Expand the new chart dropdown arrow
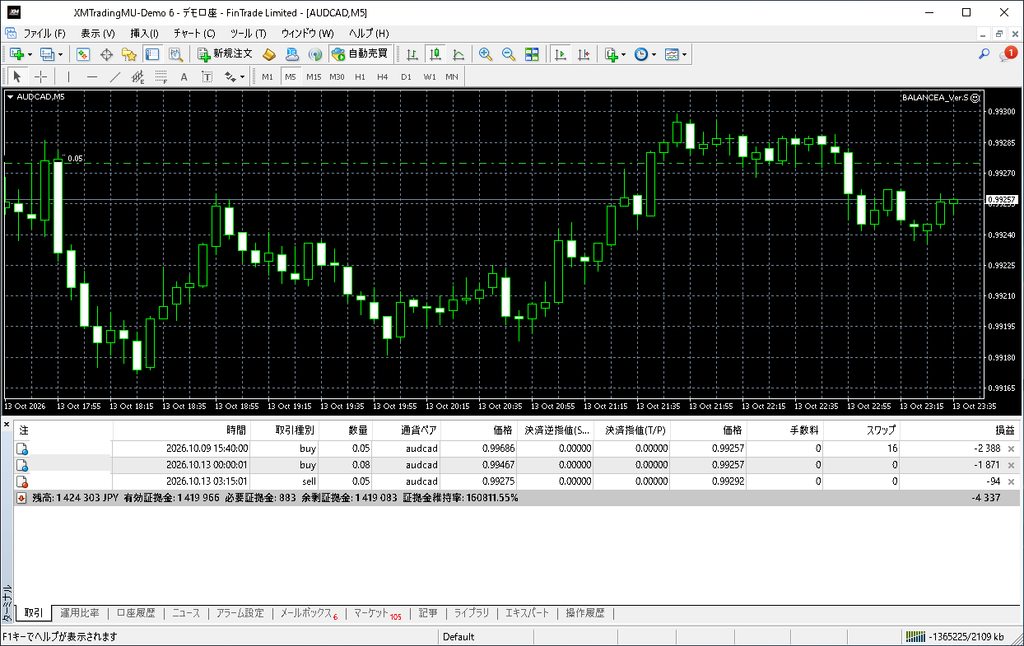Viewport: 1024px width, 646px height. 30,54
